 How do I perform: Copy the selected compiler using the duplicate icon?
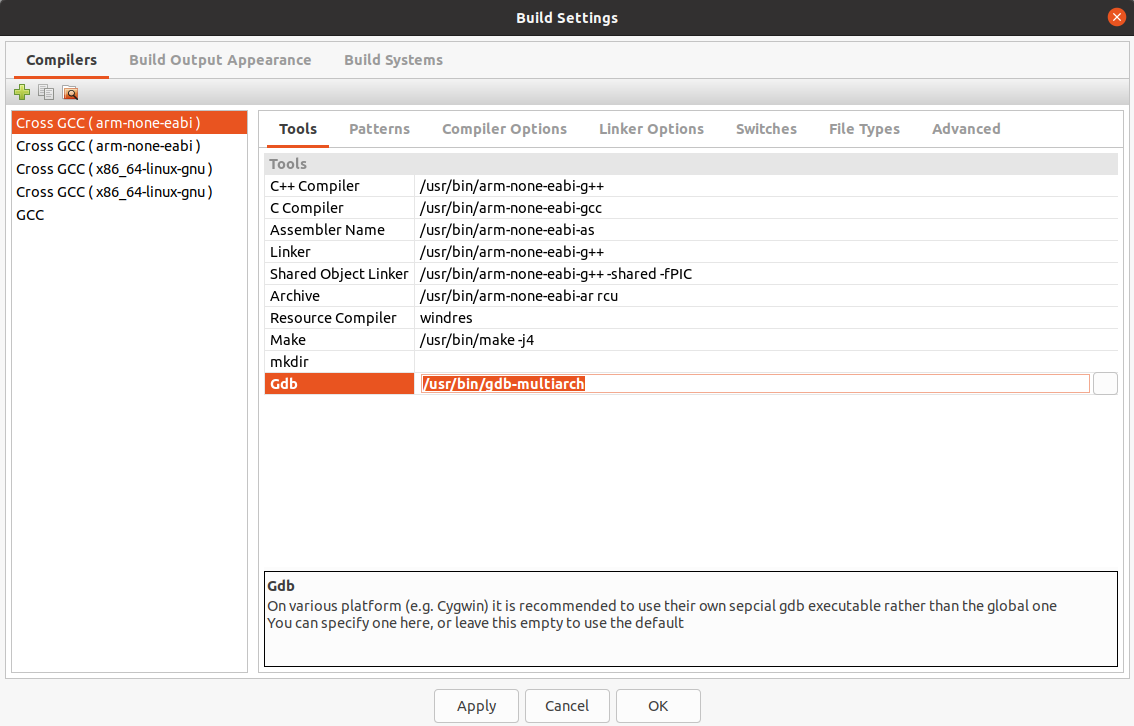pyautogui.click(x=46, y=92)
